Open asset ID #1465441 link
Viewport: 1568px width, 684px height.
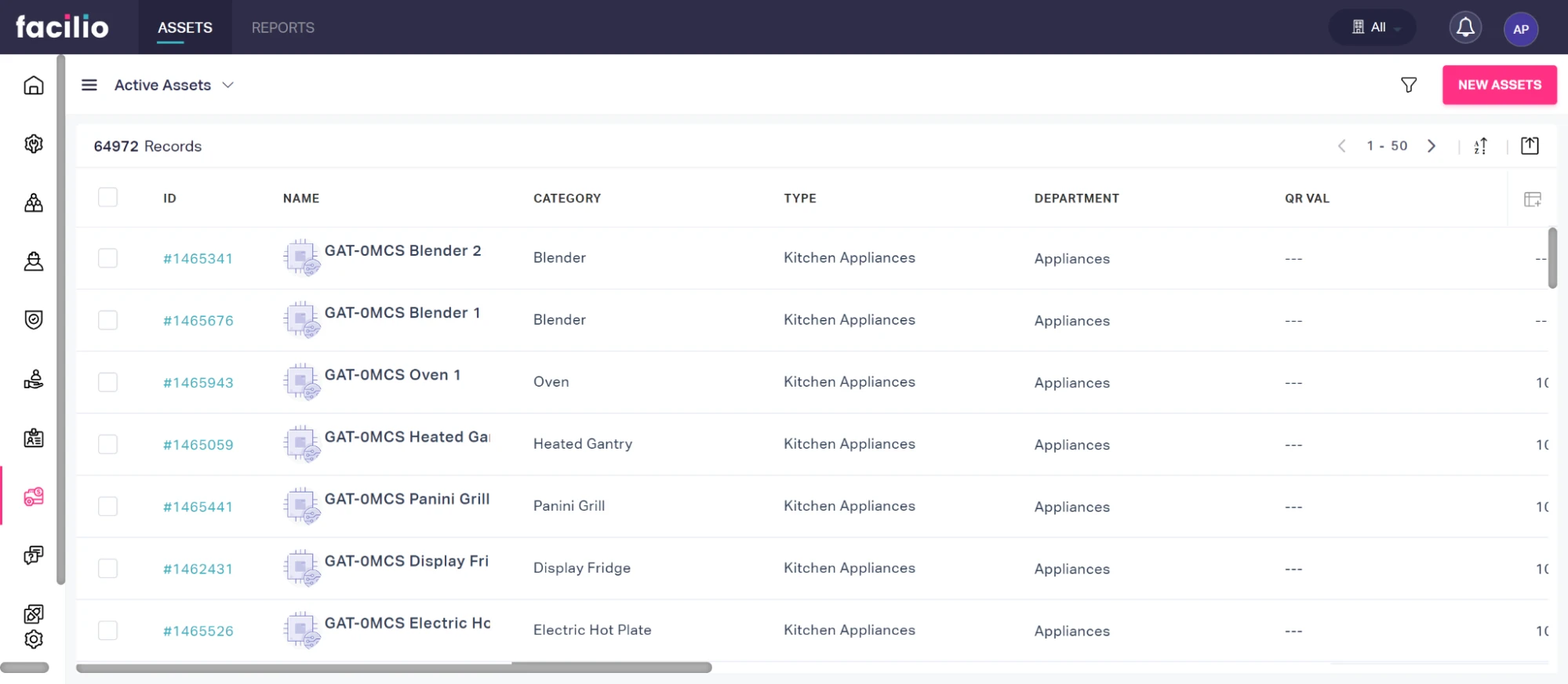coord(198,507)
